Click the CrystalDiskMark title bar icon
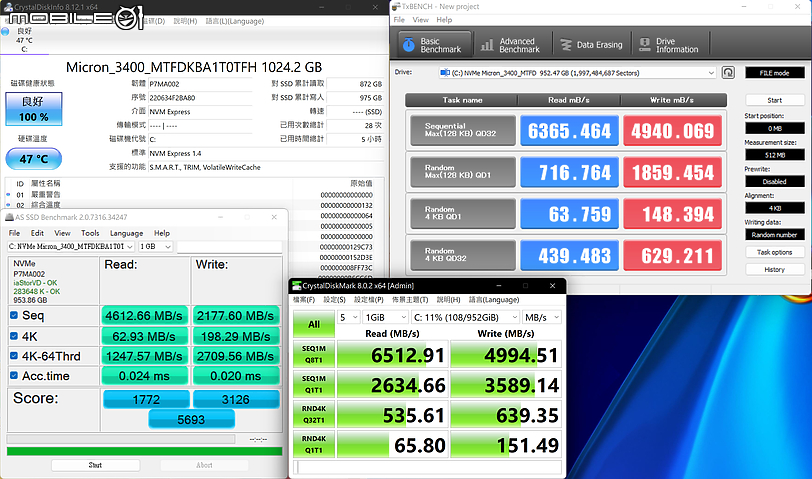The height and width of the screenshot is (479, 812). coord(297,286)
